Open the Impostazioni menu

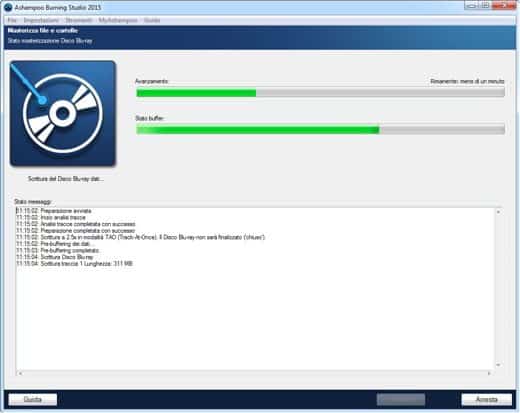pos(41,20)
